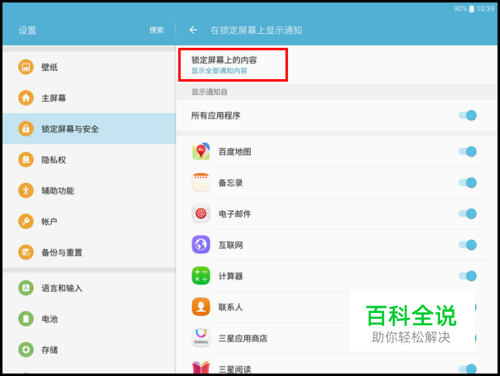Screen dimensions: 500x376
Task: Tap the storage (存储) icon
Action: (26, 350)
